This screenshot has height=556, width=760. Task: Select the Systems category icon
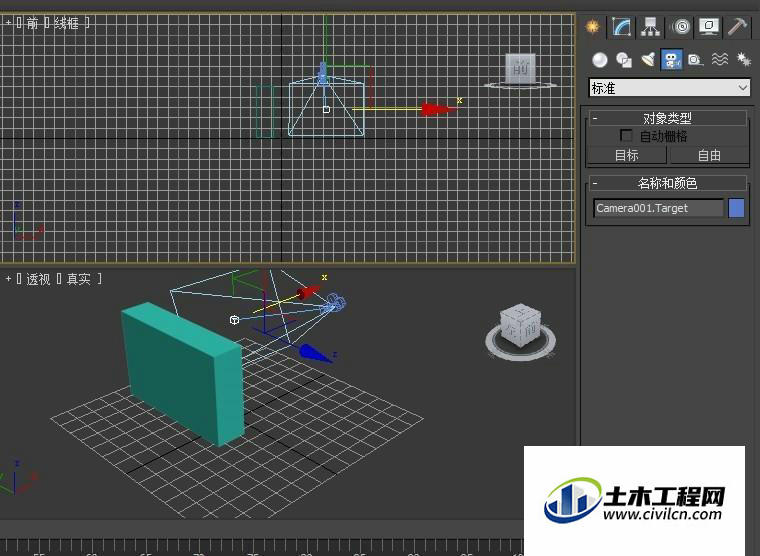click(x=744, y=60)
